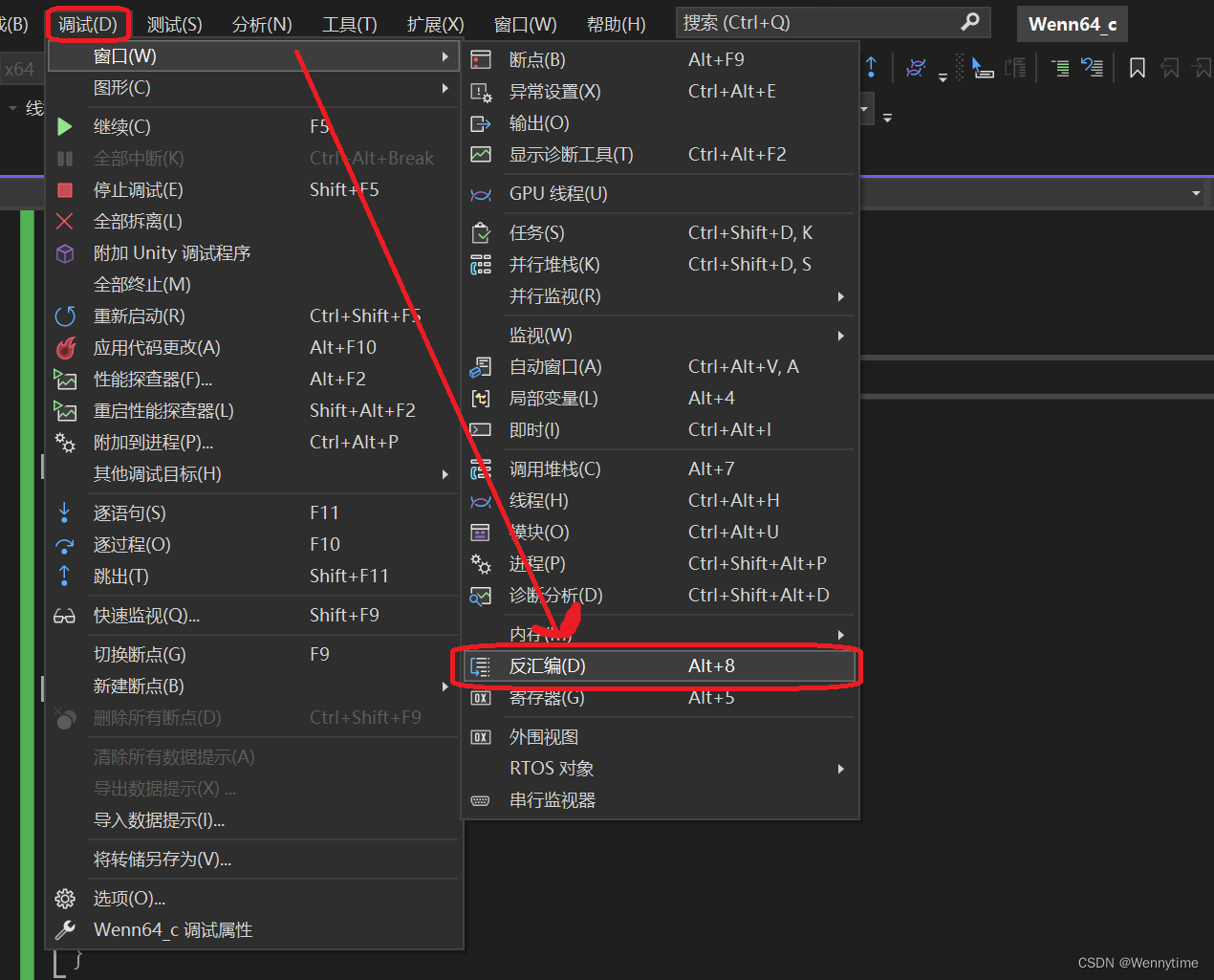Expand the 图形(C) submenu arrow
Viewport: 1214px width, 980px height.
445,88
